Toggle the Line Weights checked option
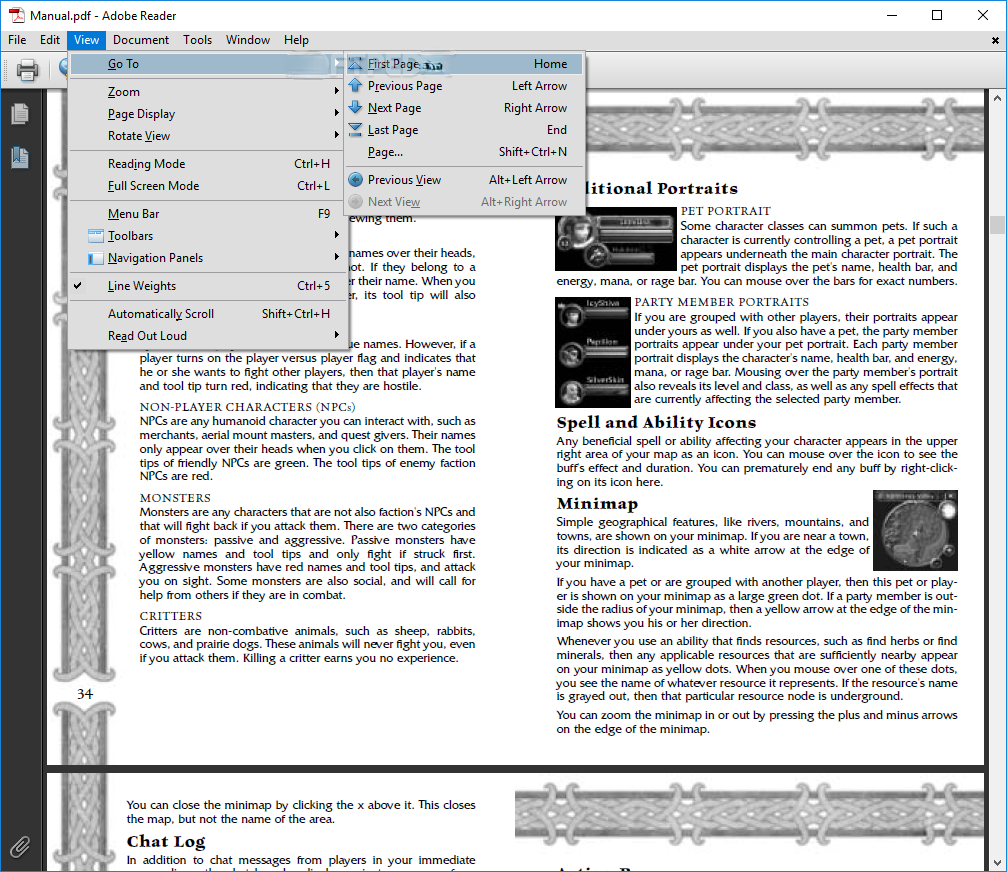This screenshot has width=1007, height=872. [x=208, y=286]
